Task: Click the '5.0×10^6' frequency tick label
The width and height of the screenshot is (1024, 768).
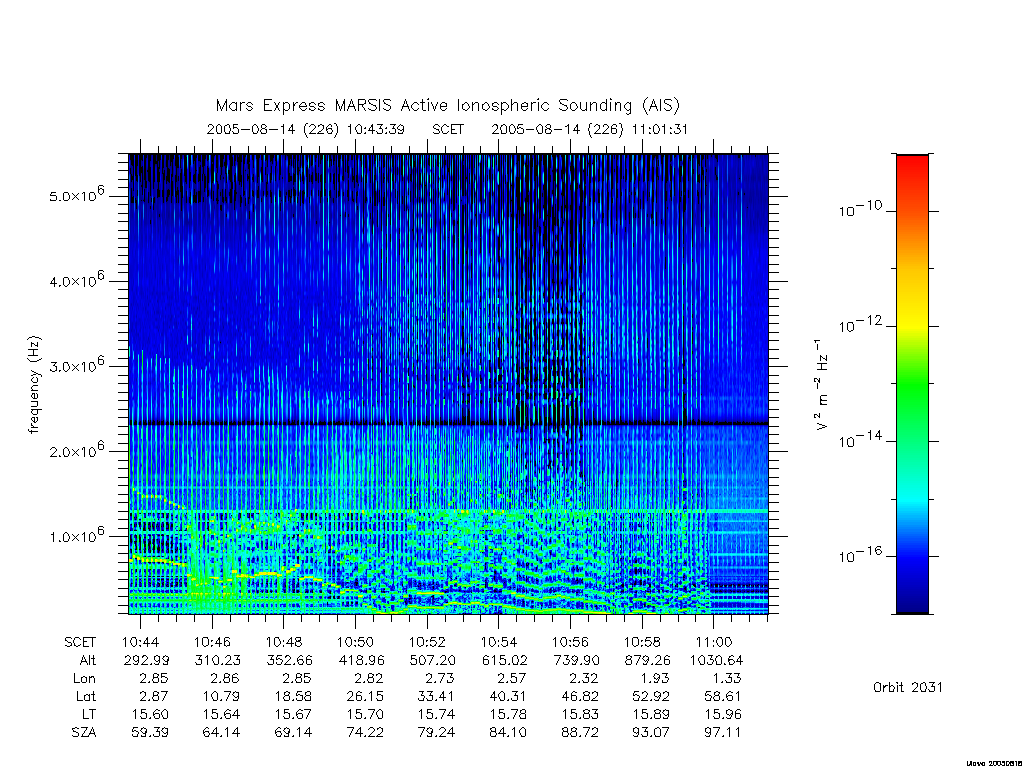Action: [x=76, y=195]
